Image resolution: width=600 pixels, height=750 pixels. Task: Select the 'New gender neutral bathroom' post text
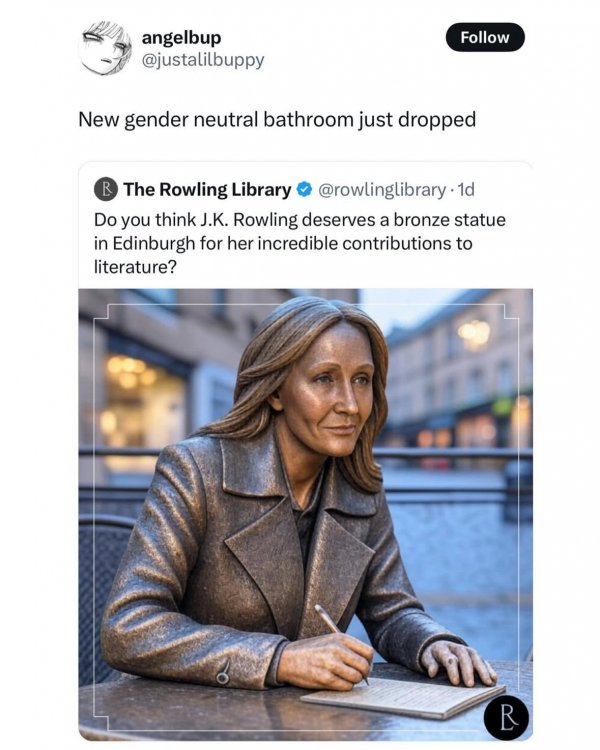tap(277, 120)
